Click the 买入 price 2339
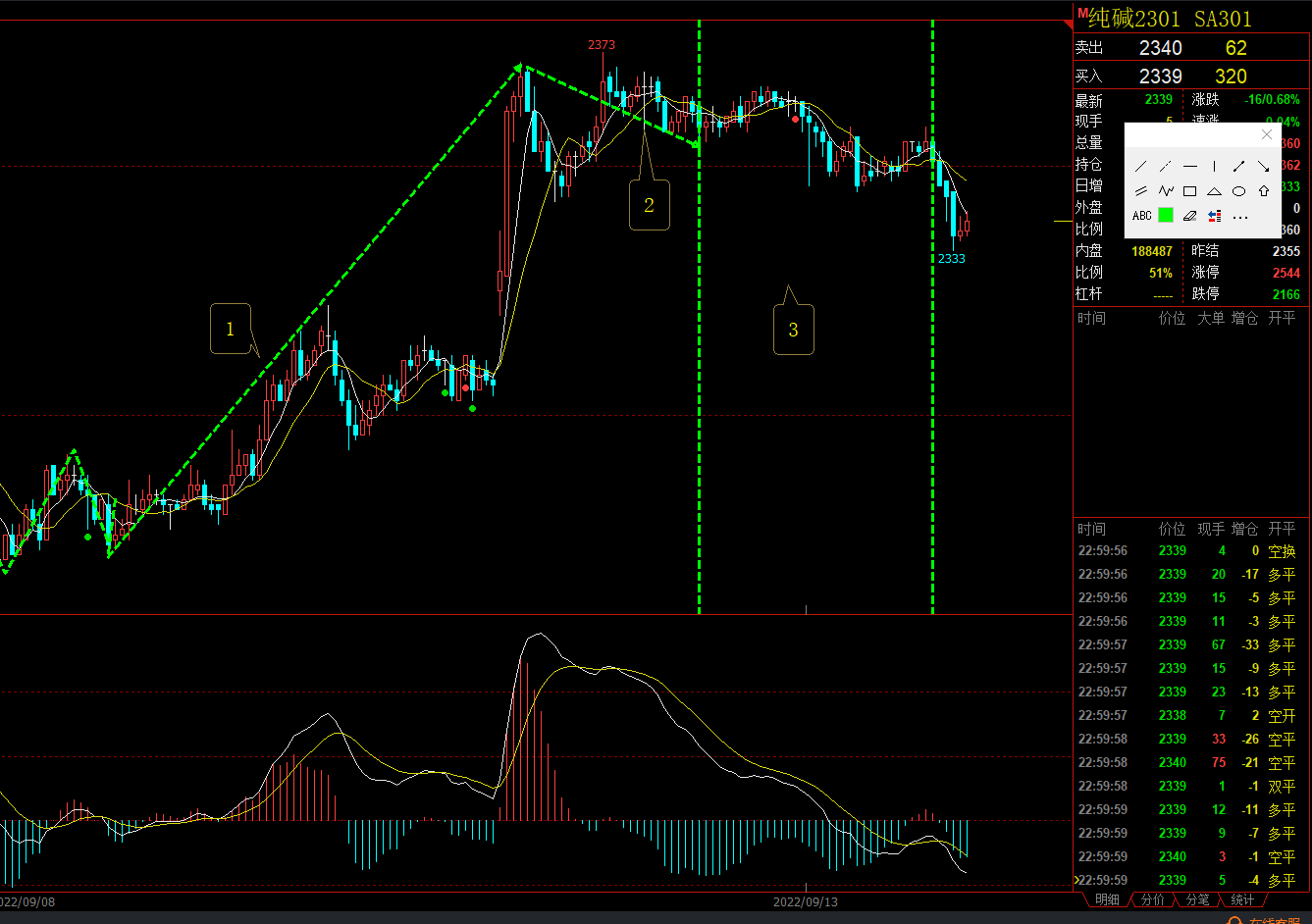1312x924 pixels. pyautogui.click(x=1160, y=77)
